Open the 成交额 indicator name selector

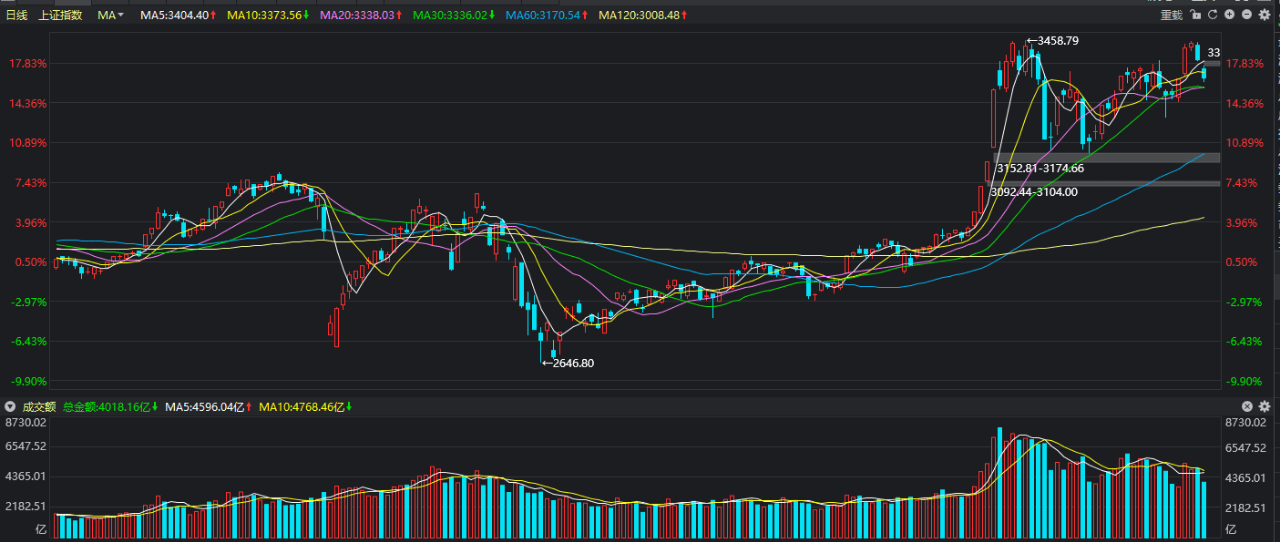tap(39, 407)
